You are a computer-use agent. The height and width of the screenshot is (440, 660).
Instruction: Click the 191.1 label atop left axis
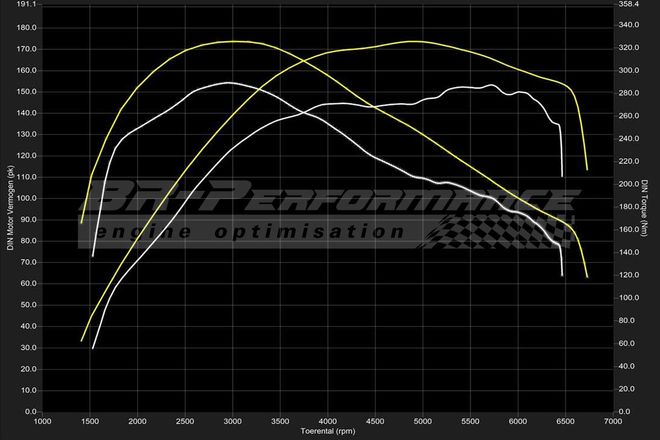27,5
